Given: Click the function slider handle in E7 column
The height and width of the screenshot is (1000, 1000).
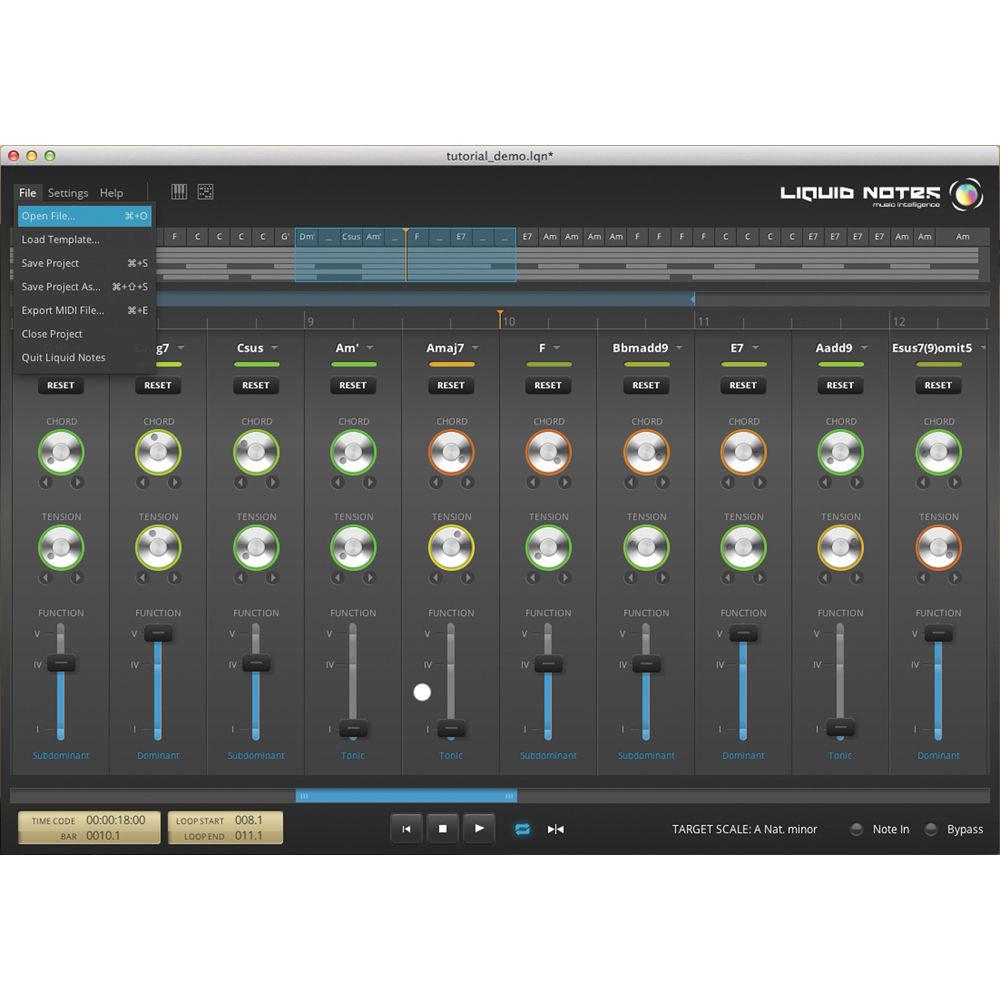Looking at the screenshot, I should (743, 633).
